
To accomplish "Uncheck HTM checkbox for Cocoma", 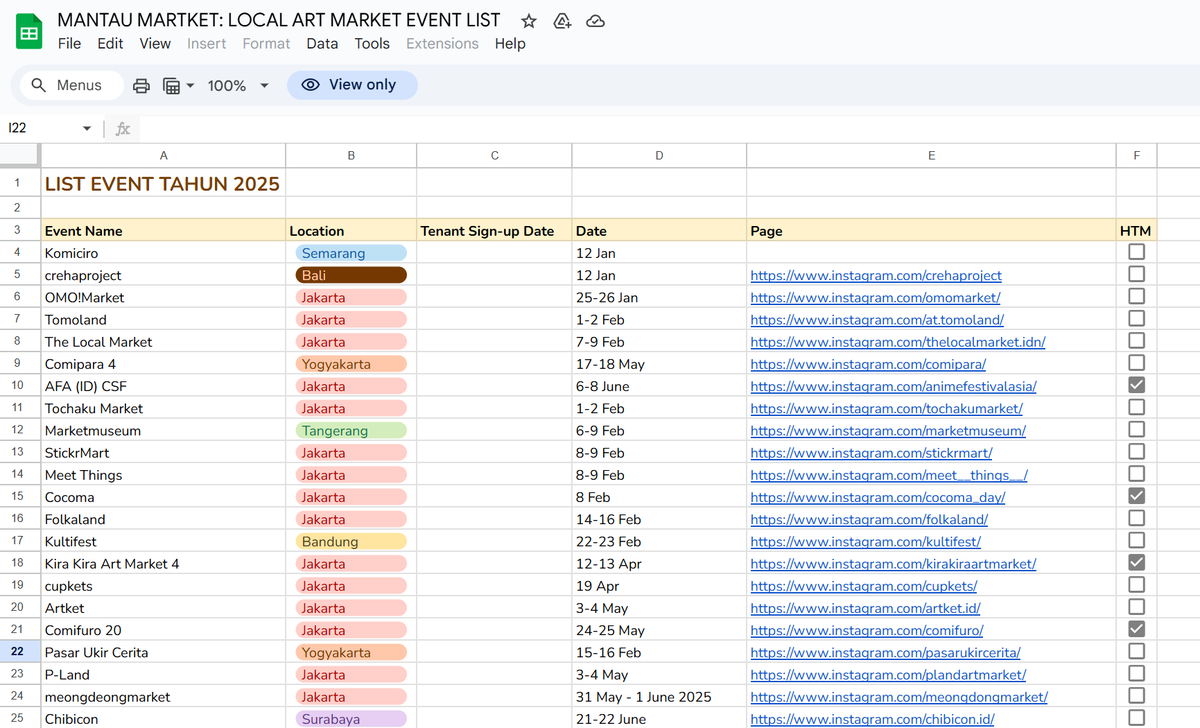I will (x=1136, y=496).
